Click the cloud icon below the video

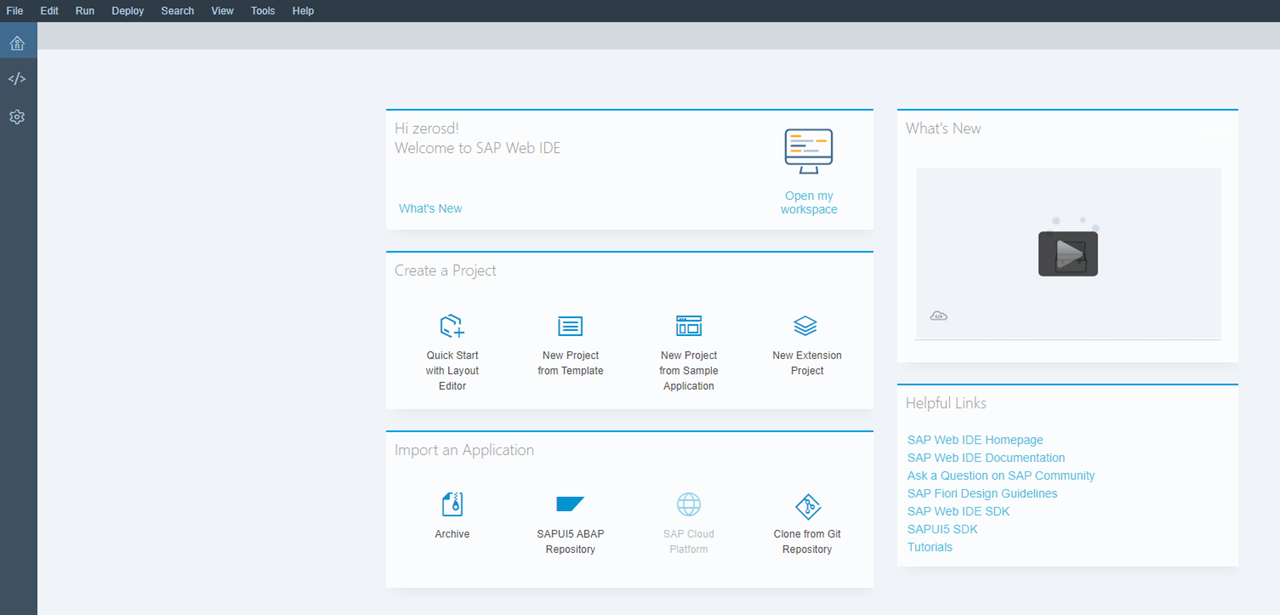point(938,316)
